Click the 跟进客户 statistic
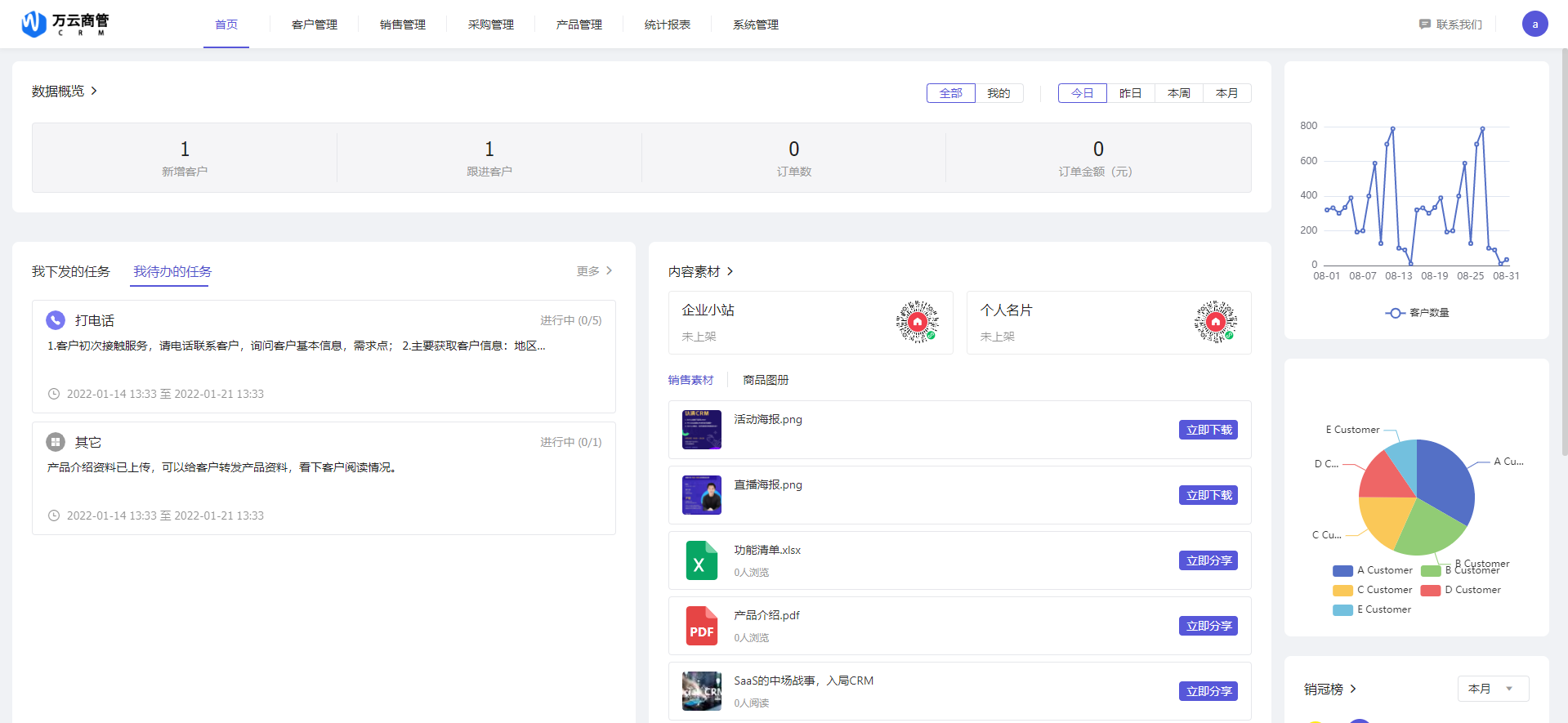This screenshot has height=723, width=1568. [489, 158]
